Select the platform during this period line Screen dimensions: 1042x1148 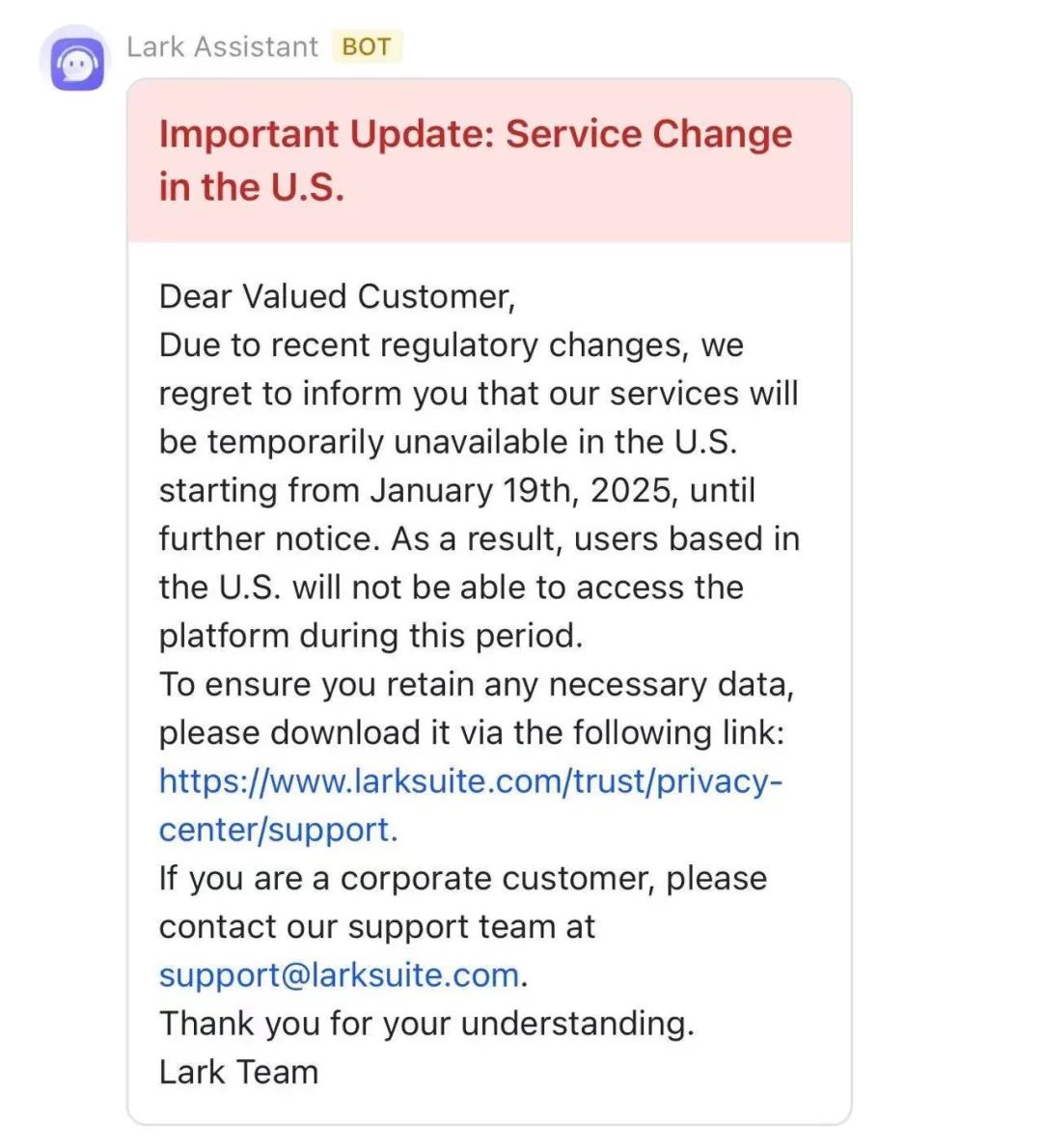click(371, 637)
